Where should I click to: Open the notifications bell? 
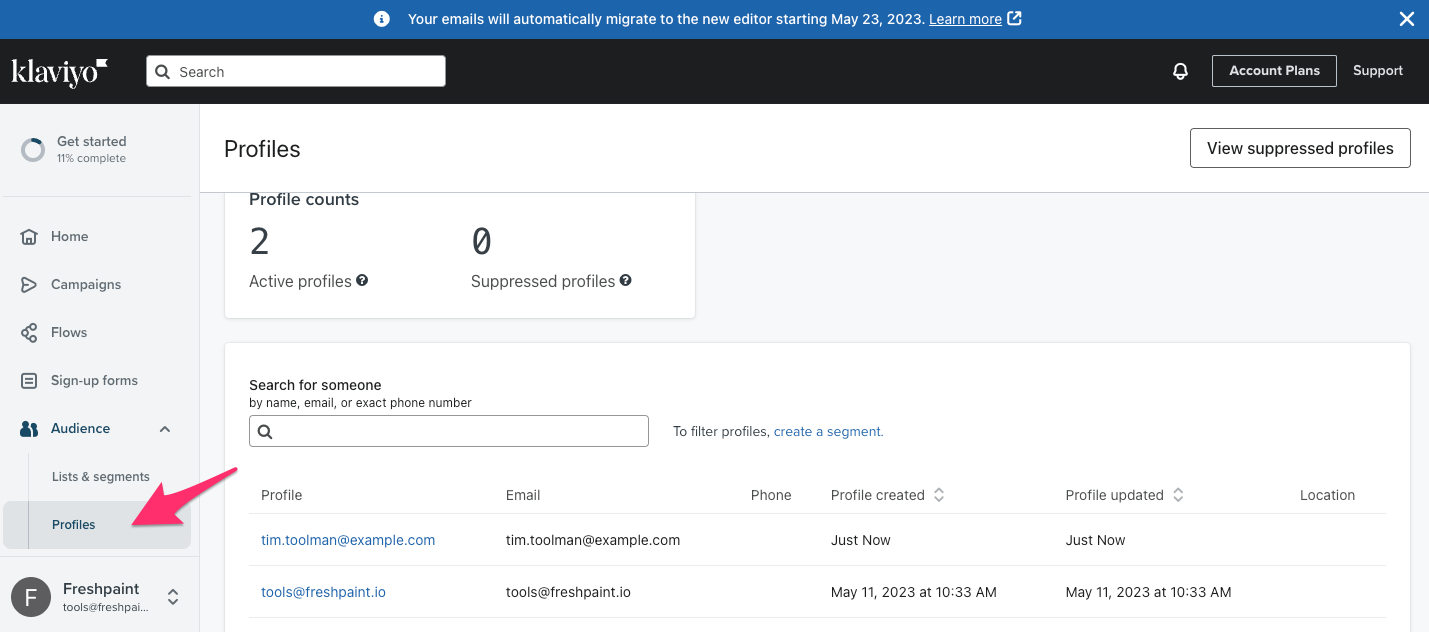tap(1180, 71)
